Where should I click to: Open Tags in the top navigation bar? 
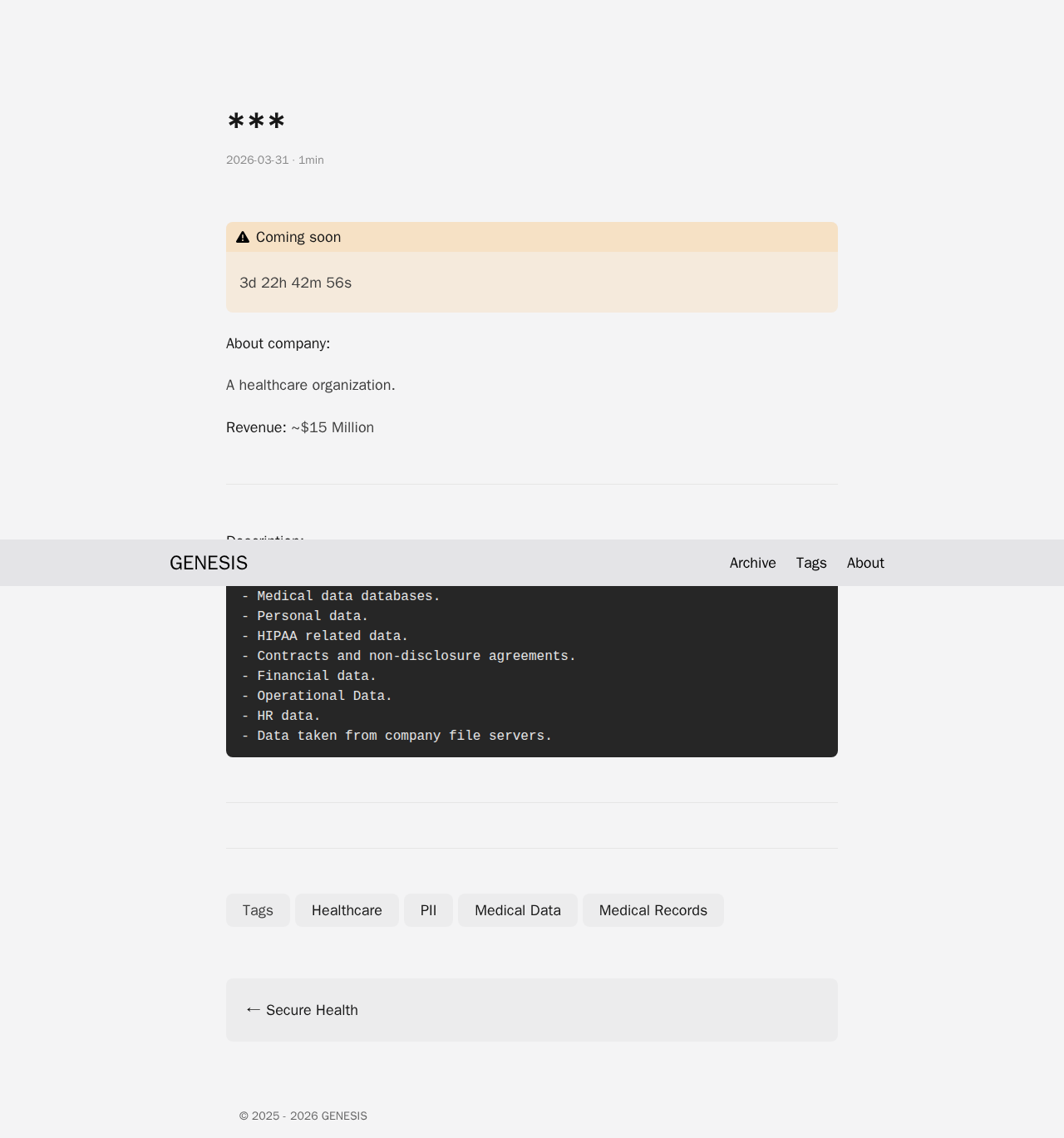(810, 563)
